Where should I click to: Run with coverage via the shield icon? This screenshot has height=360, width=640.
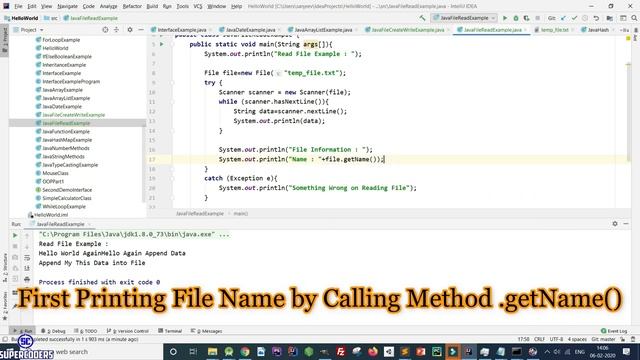527,18
